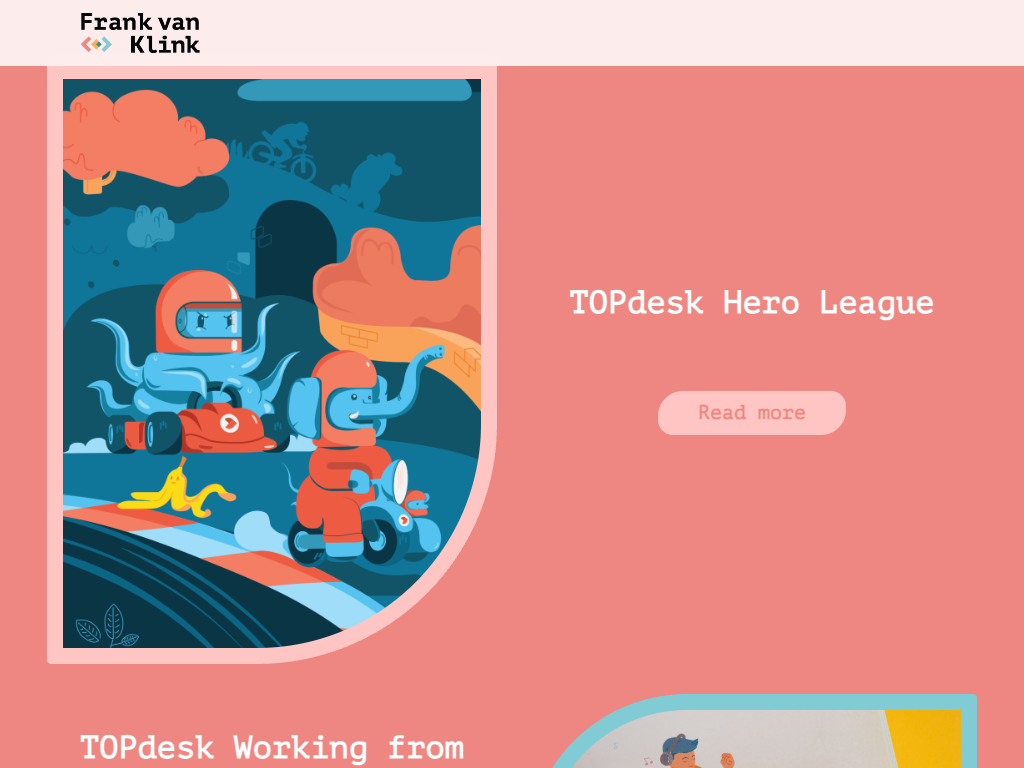This screenshot has height=768, width=1024.
Task: Open the TOPdesk Working from heading
Action: tap(272, 749)
